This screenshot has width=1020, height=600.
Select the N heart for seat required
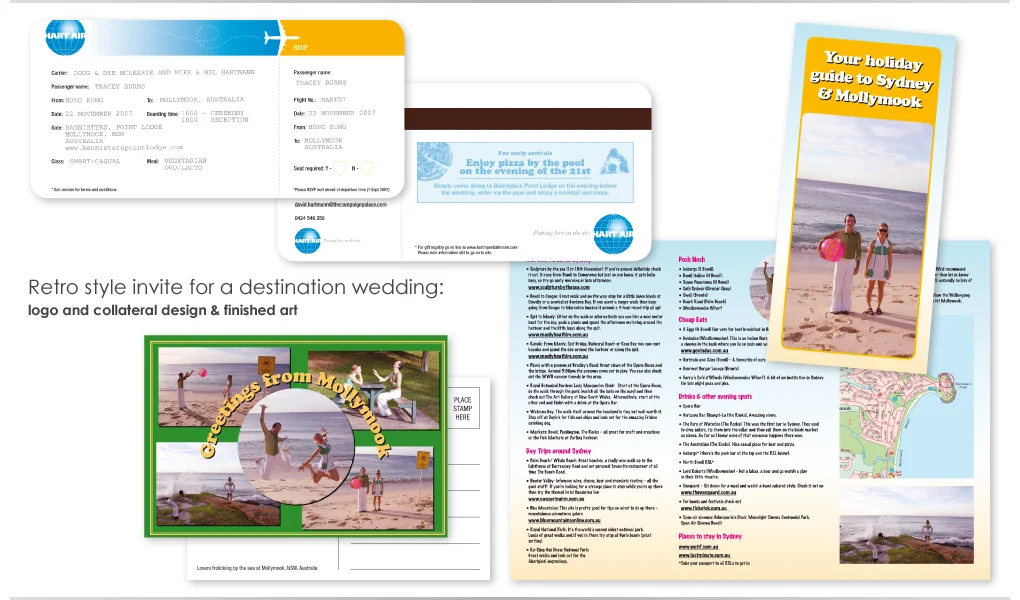[x=366, y=169]
